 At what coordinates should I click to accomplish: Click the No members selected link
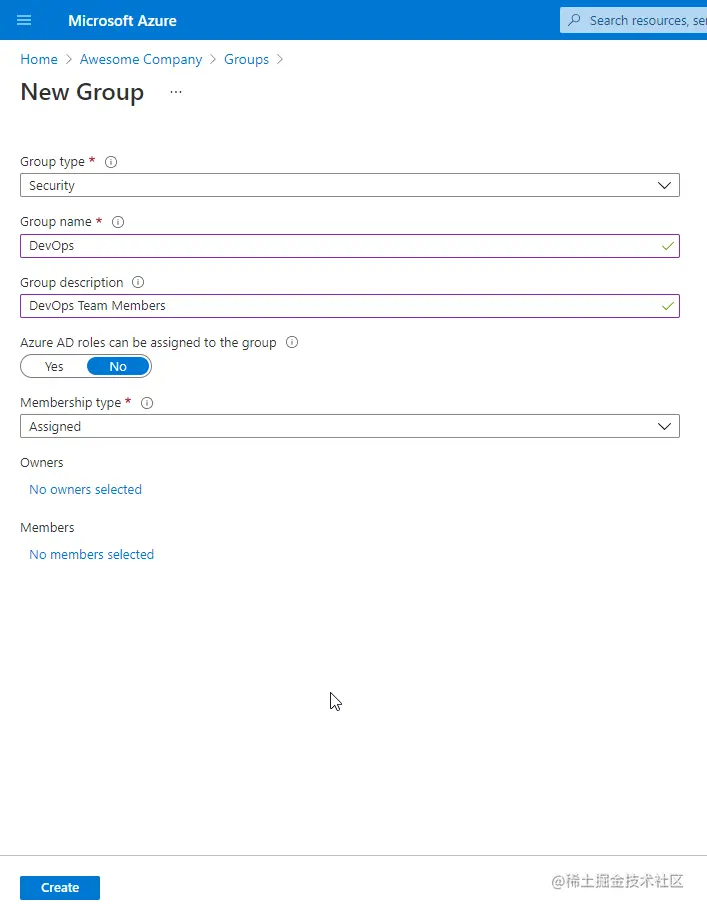91,554
